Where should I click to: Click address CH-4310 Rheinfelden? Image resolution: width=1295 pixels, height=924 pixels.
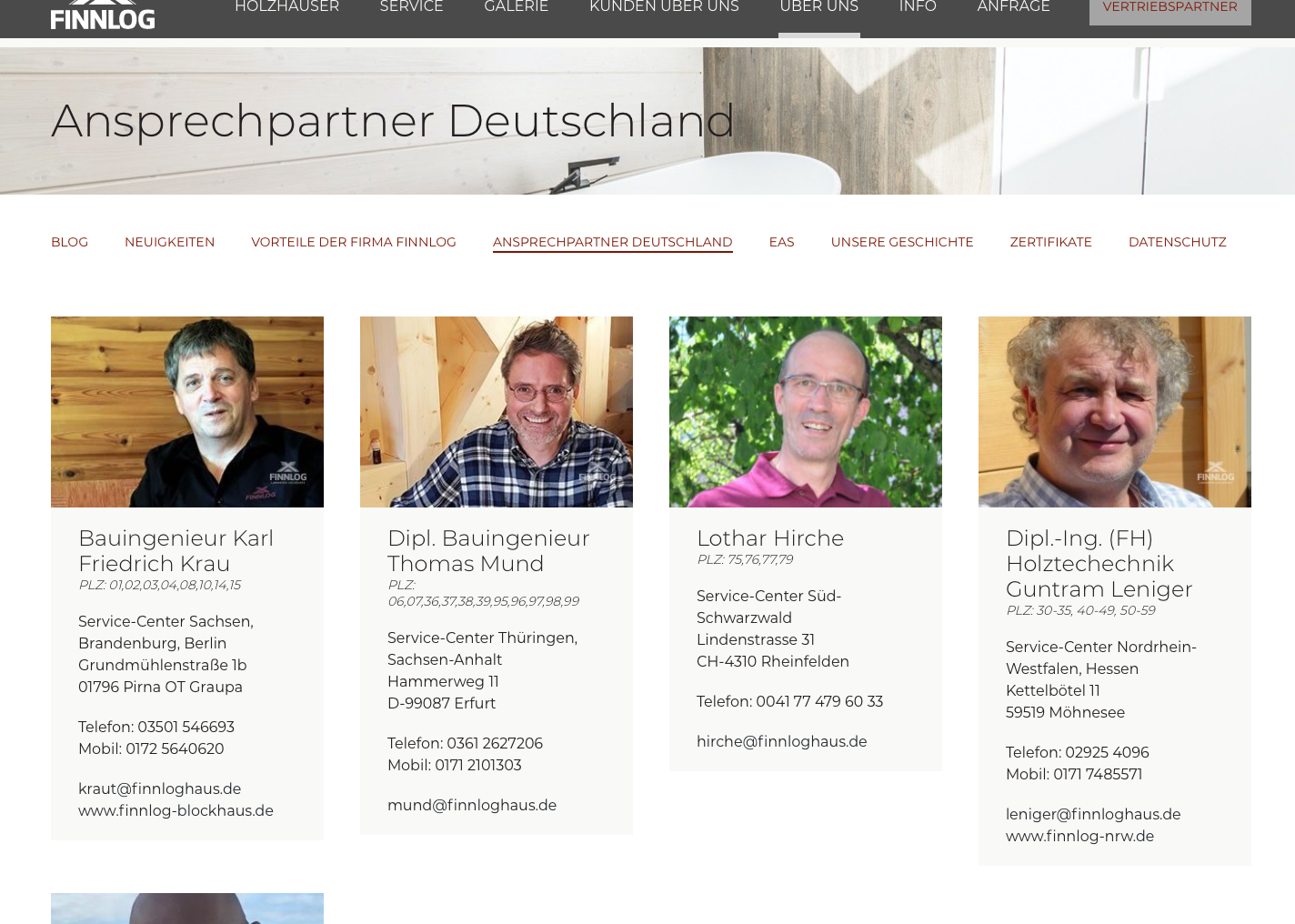(773, 661)
